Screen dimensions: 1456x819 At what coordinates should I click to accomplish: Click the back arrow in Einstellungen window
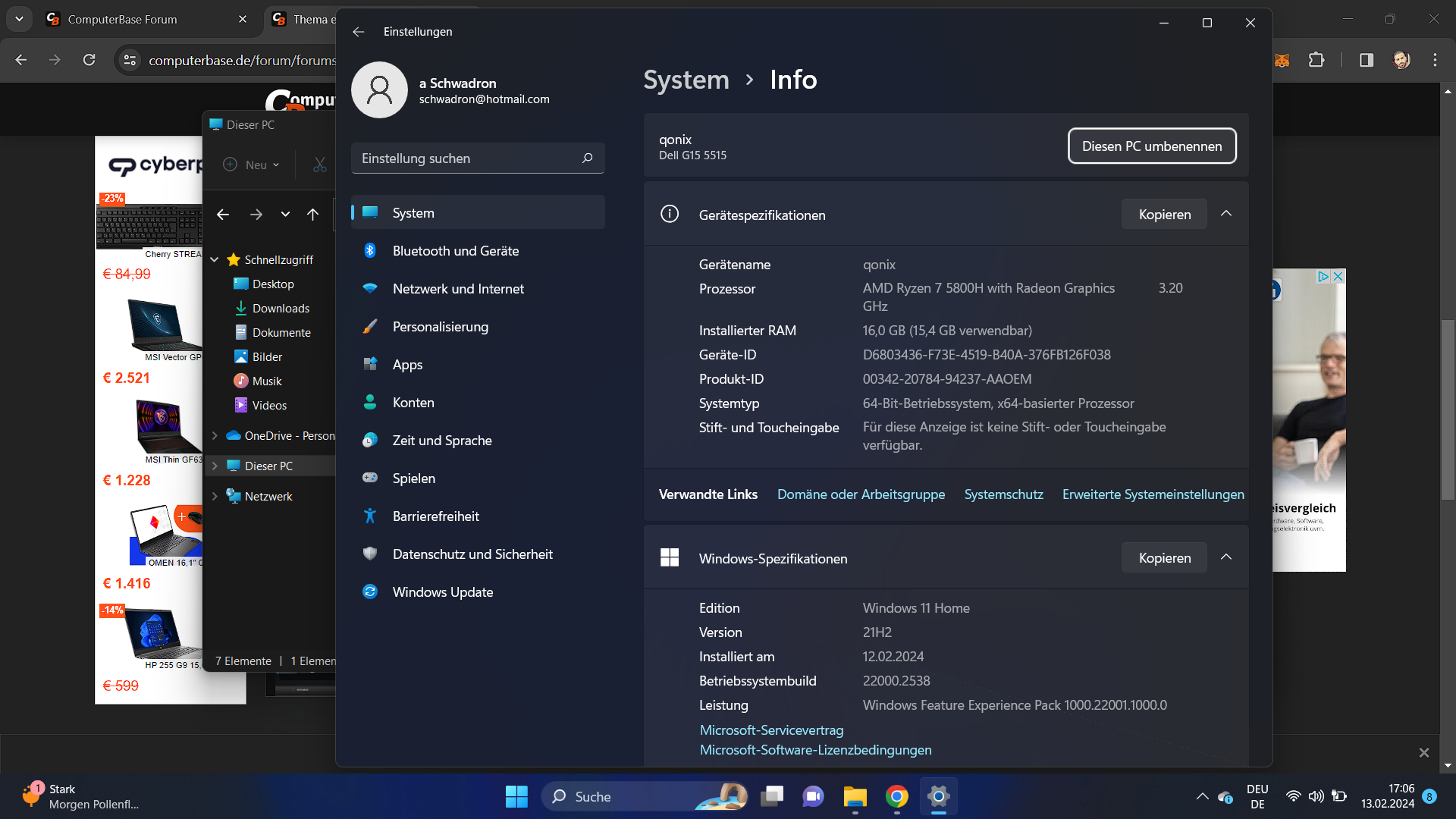(x=359, y=32)
